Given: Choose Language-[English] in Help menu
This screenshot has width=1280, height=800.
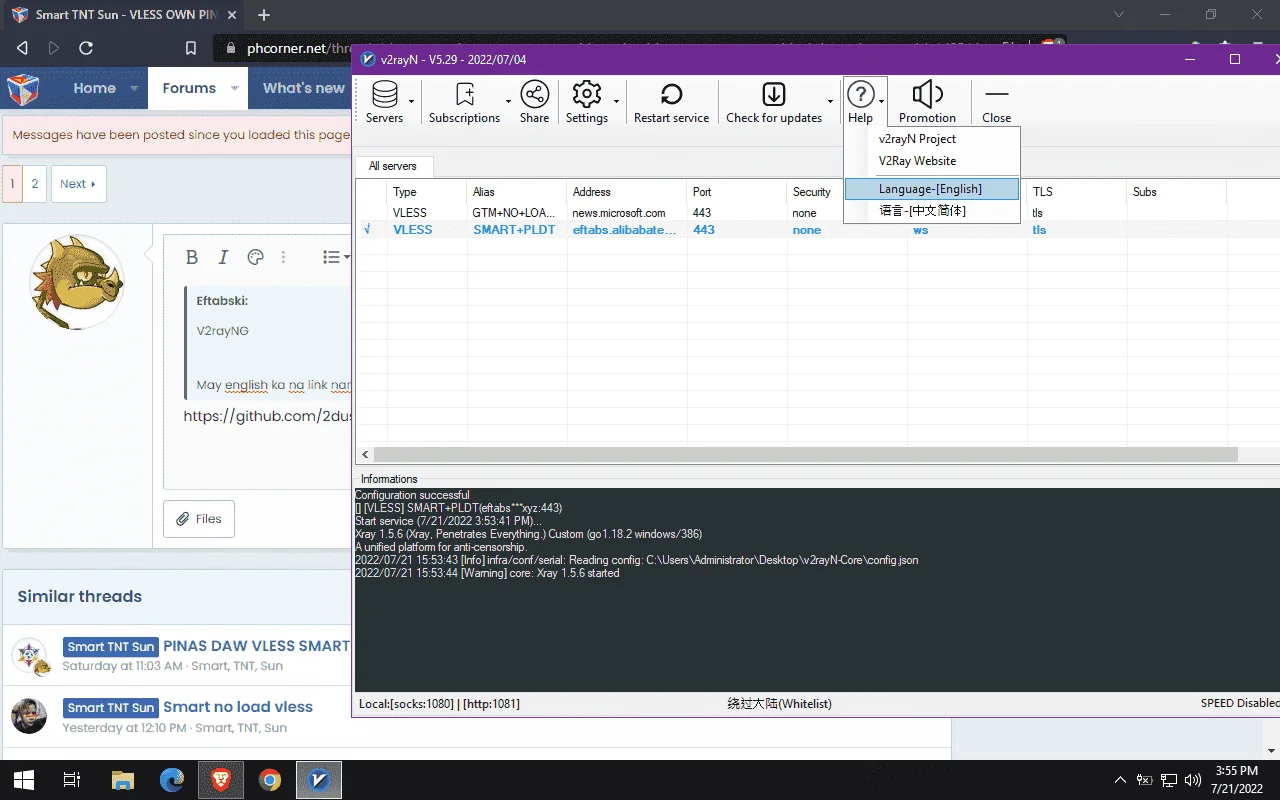Looking at the screenshot, I should pyautogui.click(x=932, y=189).
